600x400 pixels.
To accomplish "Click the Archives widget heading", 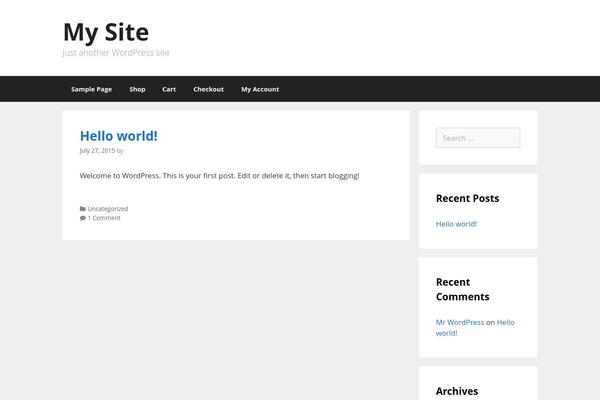I will 457,391.
